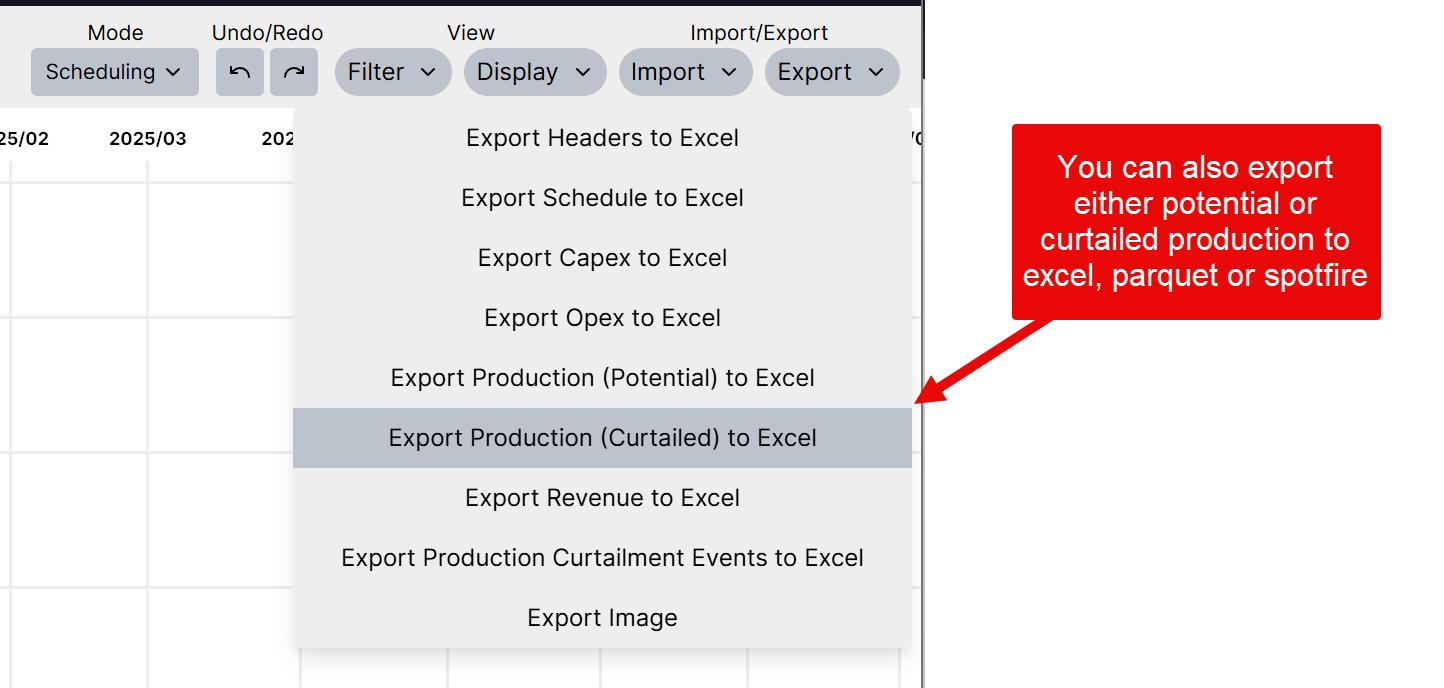This screenshot has width=1444, height=688.
Task: Click the Redo arrow icon
Action: click(x=294, y=72)
